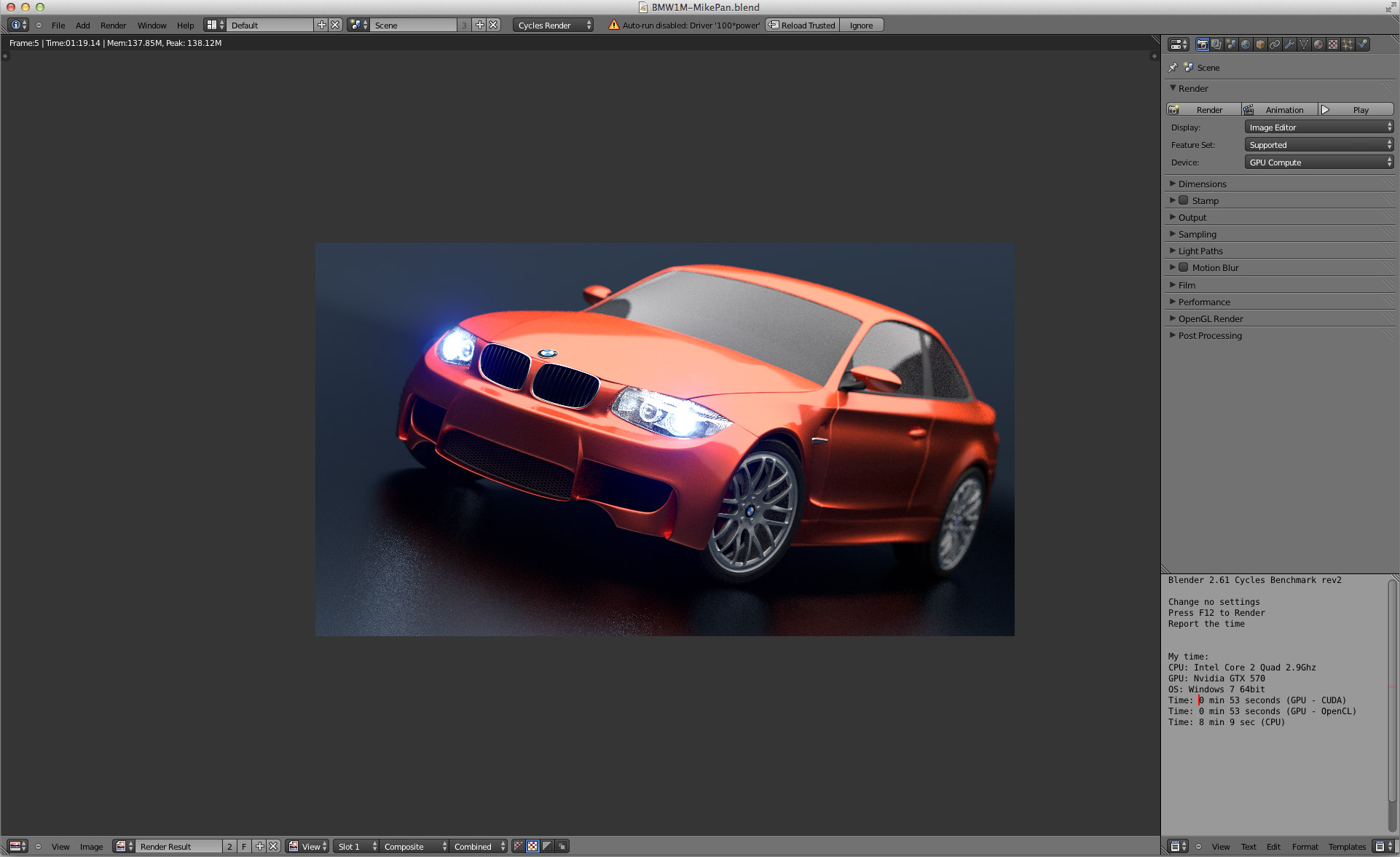Unlink the Render Result image
The height and width of the screenshot is (857, 1400).
(273, 846)
